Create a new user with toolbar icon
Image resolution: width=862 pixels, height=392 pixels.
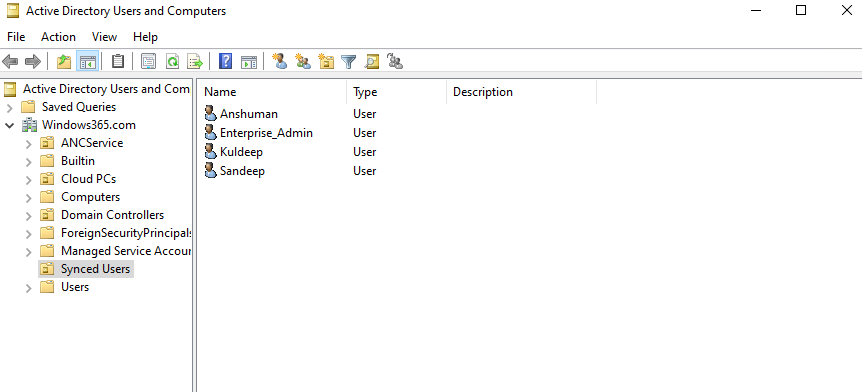pos(280,61)
